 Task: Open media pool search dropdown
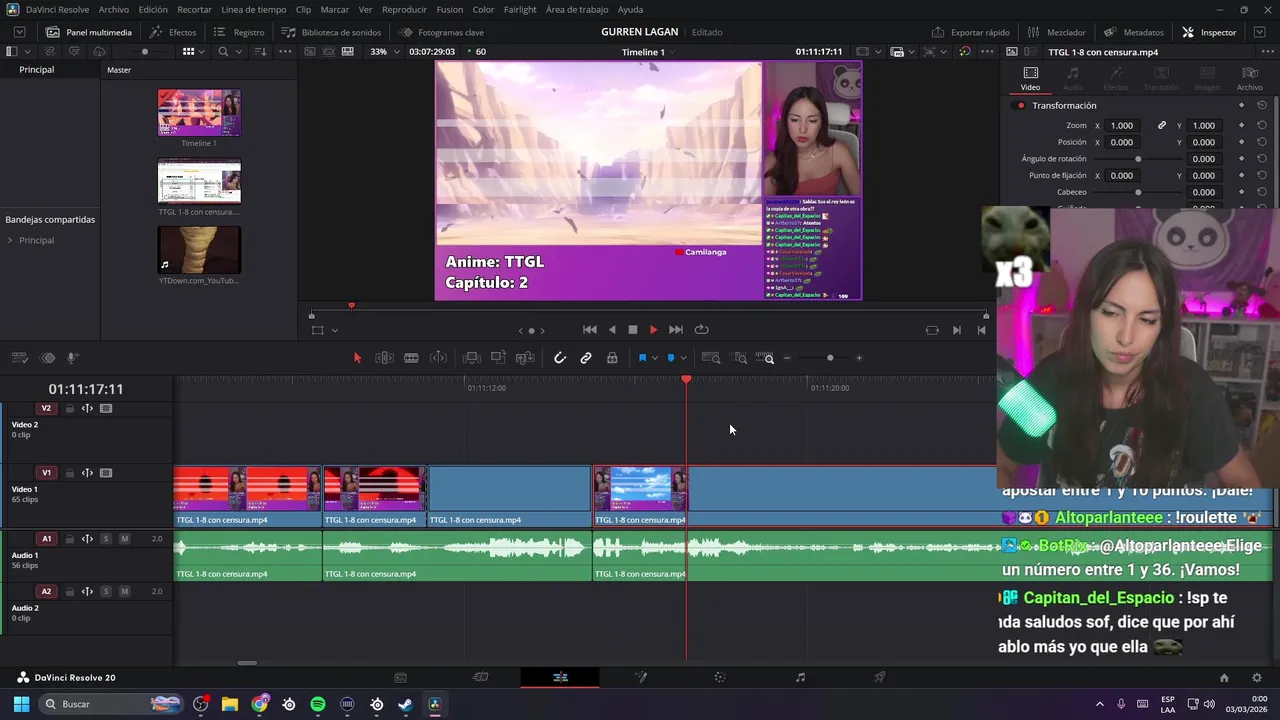coord(237,52)
